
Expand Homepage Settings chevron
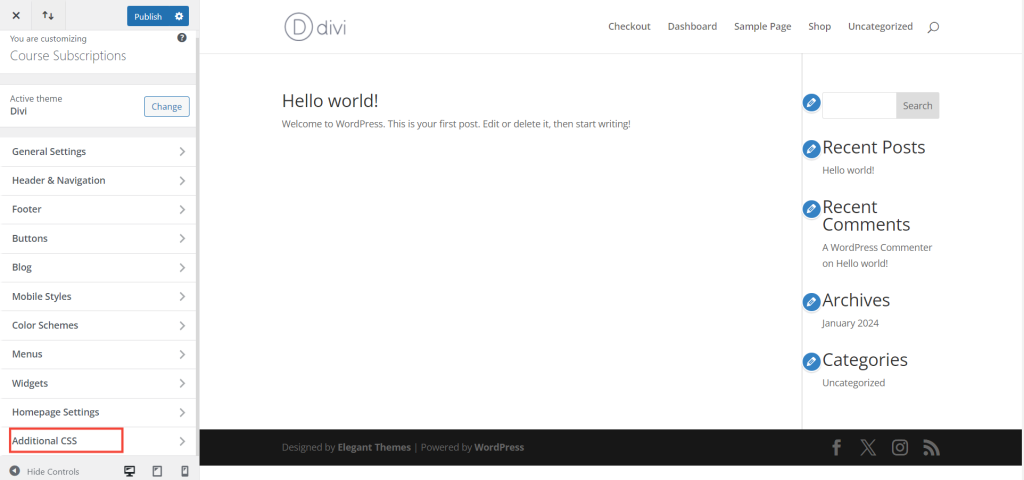[182, 412]
